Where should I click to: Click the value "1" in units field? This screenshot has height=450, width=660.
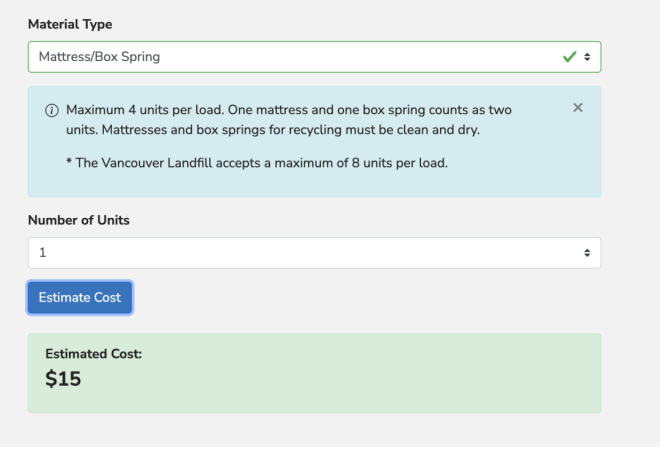pos(43,253)
